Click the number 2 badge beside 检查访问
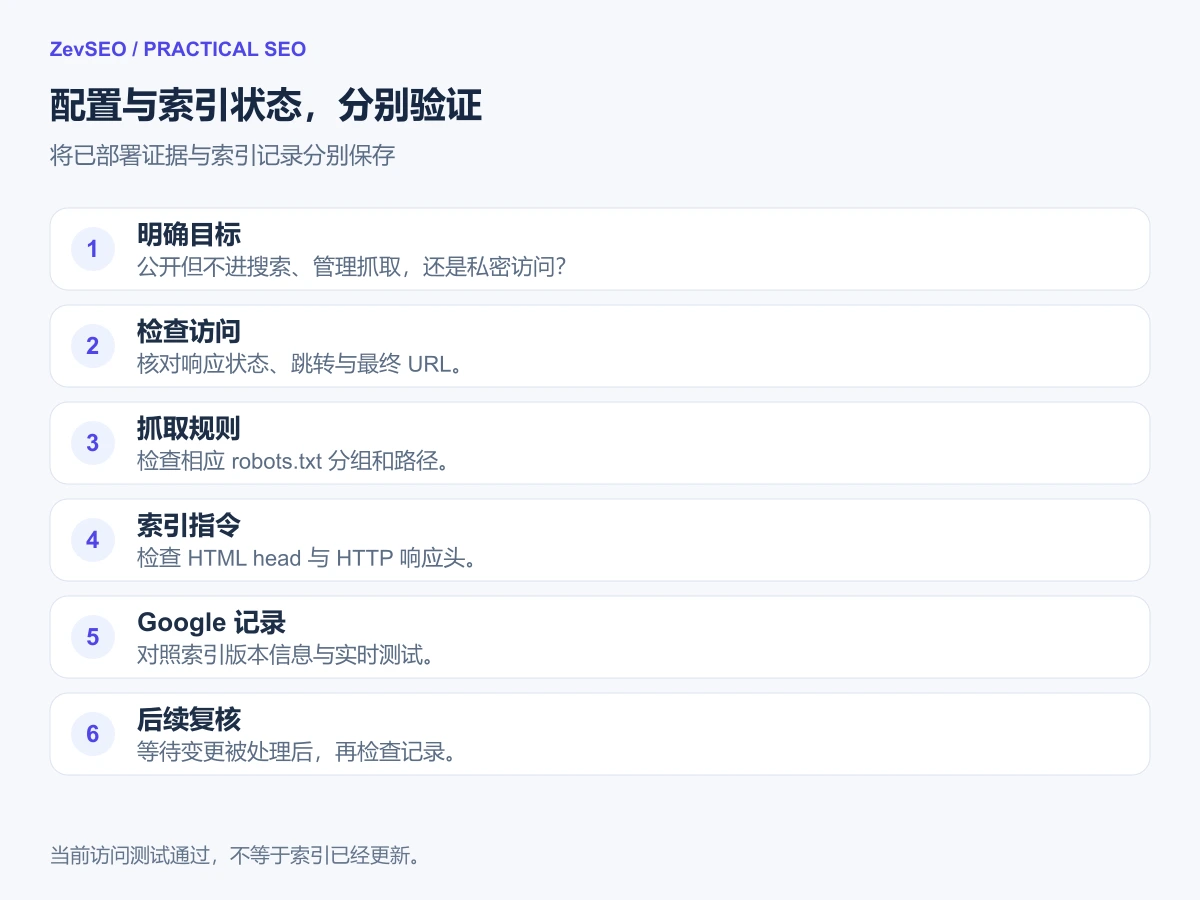This screenshot has height=900, width=1200. [93, 346]
